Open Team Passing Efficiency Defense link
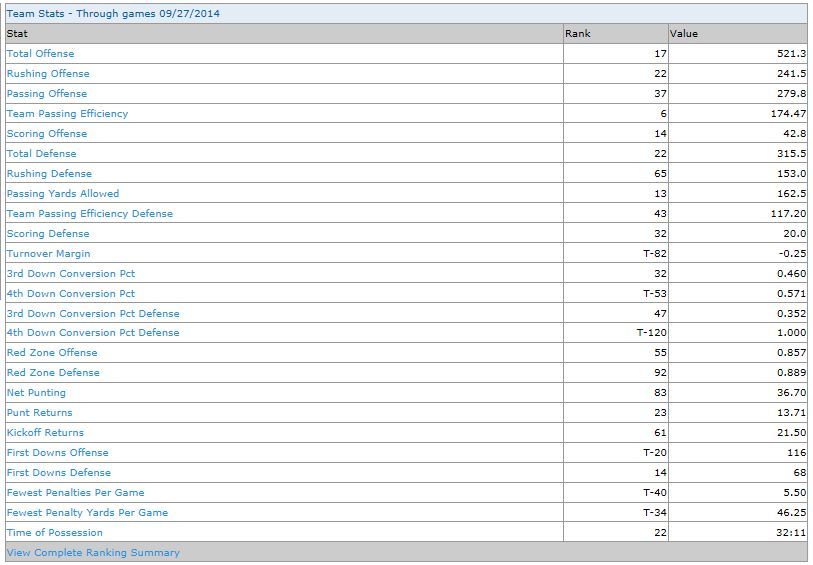Image resolution: width=813 pixels, height=565 pixels. click(x=90, y=214)
